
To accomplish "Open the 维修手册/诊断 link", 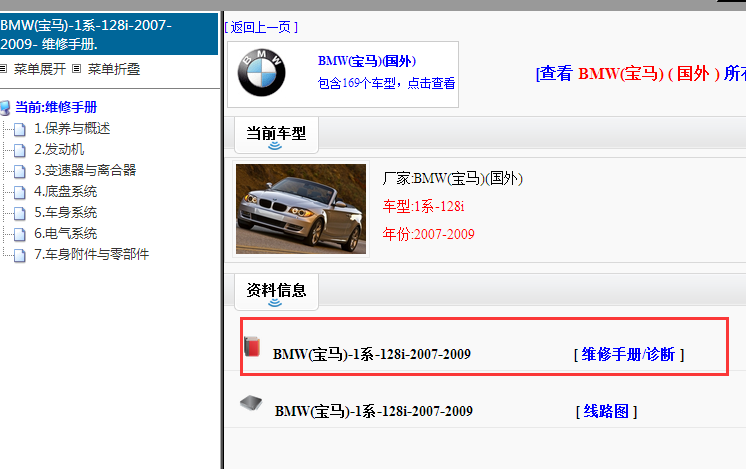I will (628, 354).
